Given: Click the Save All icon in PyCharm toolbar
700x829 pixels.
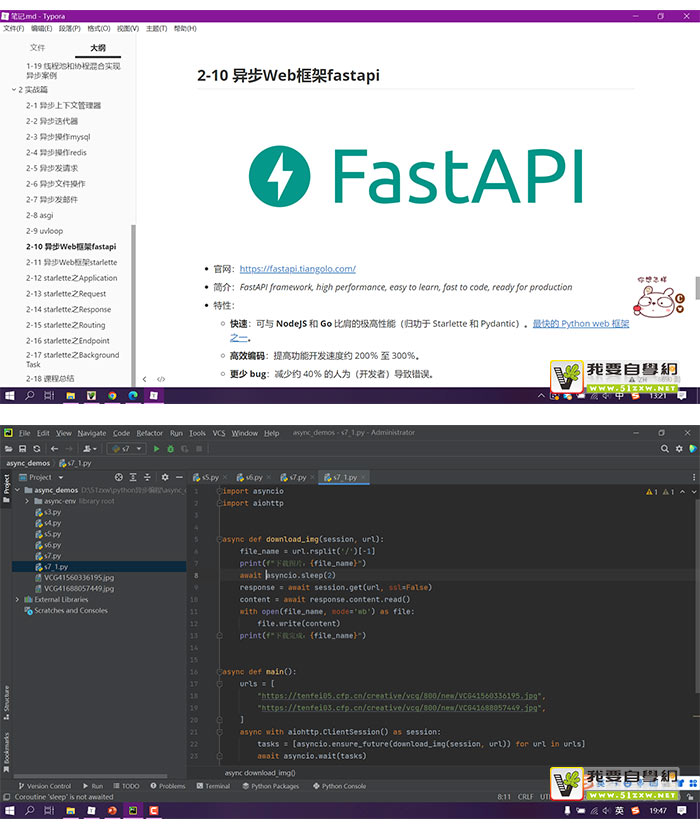Looking at the screenshot, I should click(22, 449).
